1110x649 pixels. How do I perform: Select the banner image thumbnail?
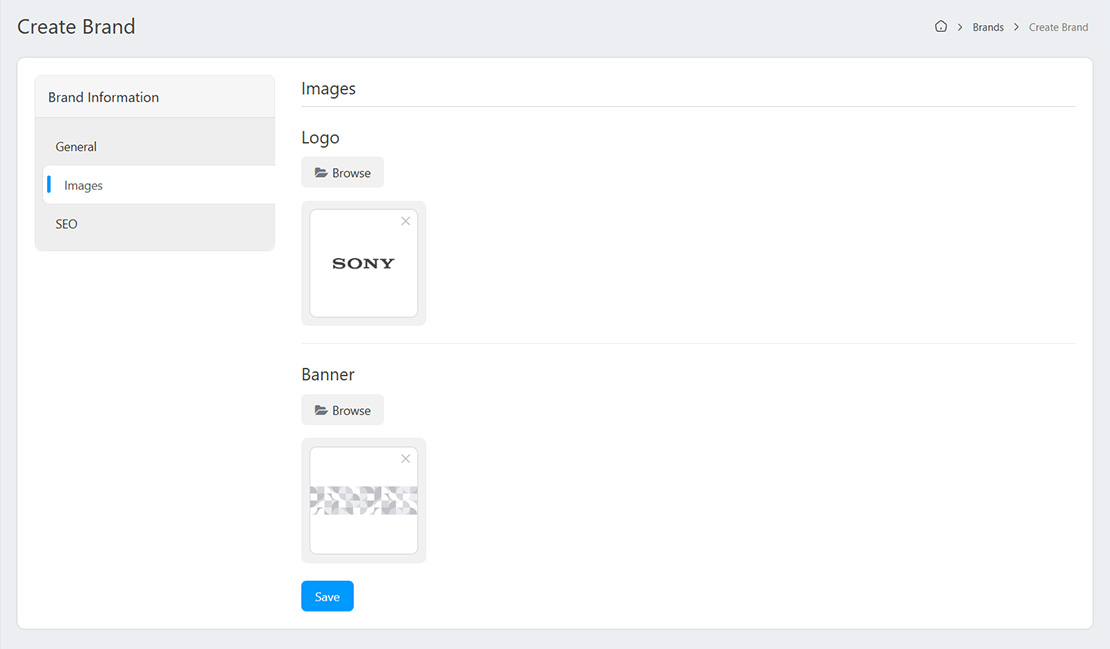coord(364,500)
